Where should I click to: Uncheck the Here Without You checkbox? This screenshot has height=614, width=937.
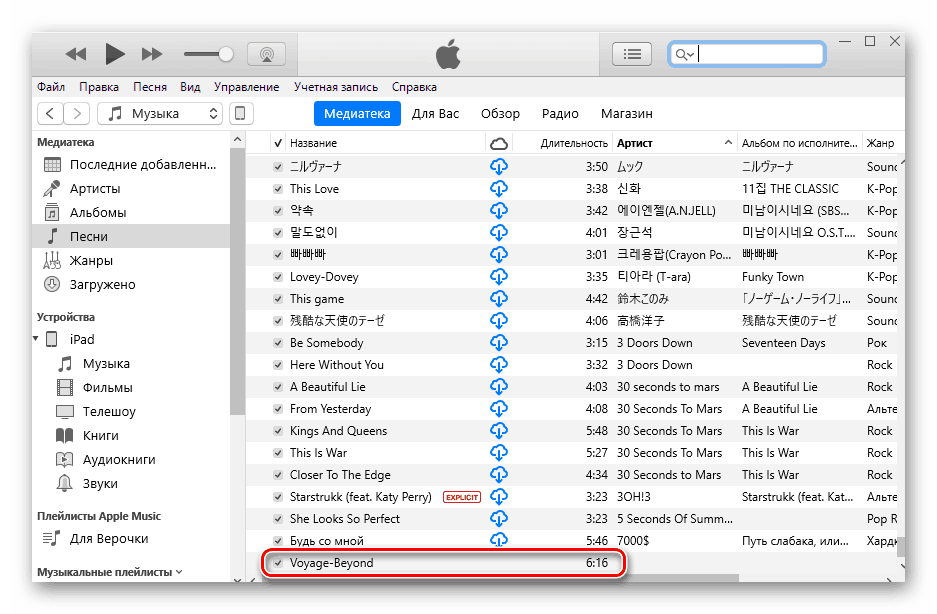click(x=278, y=365)
